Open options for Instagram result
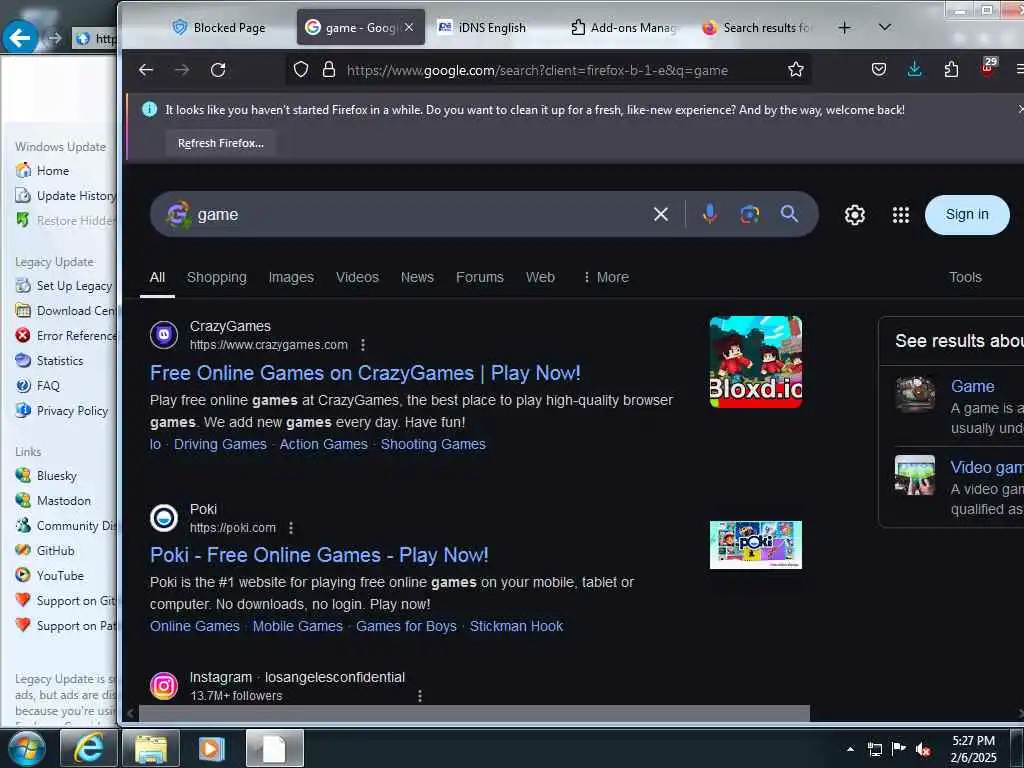Image resolution: width=1024 pixels, height=768 pixels. 420,696
